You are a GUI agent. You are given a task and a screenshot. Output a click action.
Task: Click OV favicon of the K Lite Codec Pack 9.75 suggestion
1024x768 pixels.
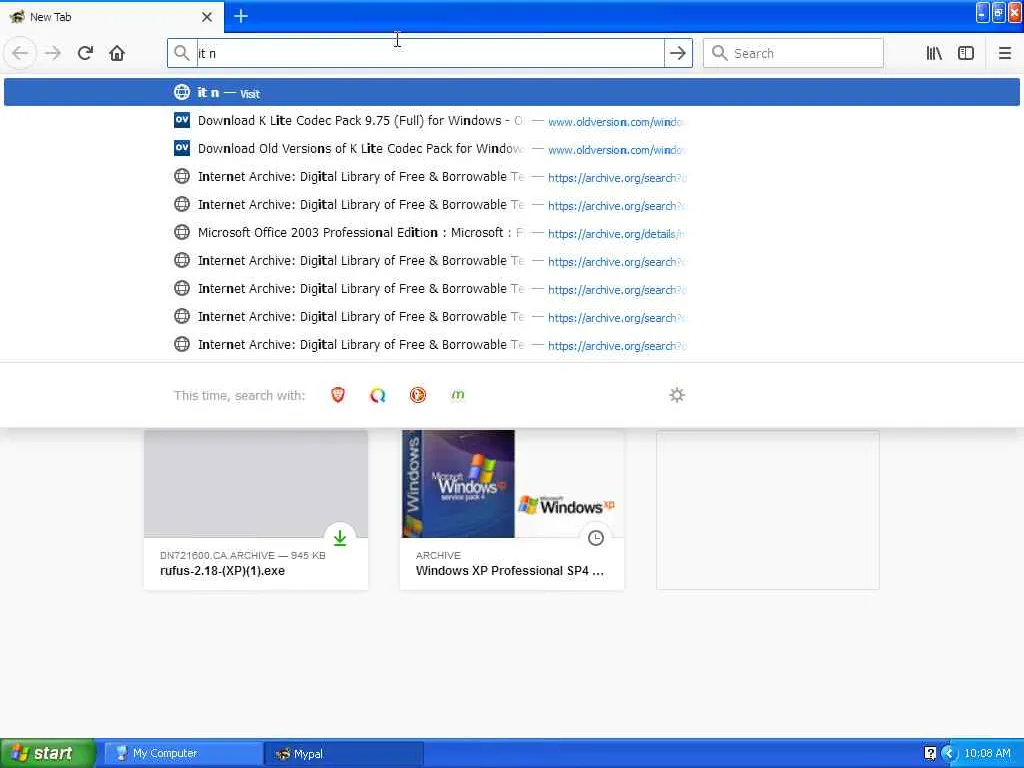click(182, 120)
